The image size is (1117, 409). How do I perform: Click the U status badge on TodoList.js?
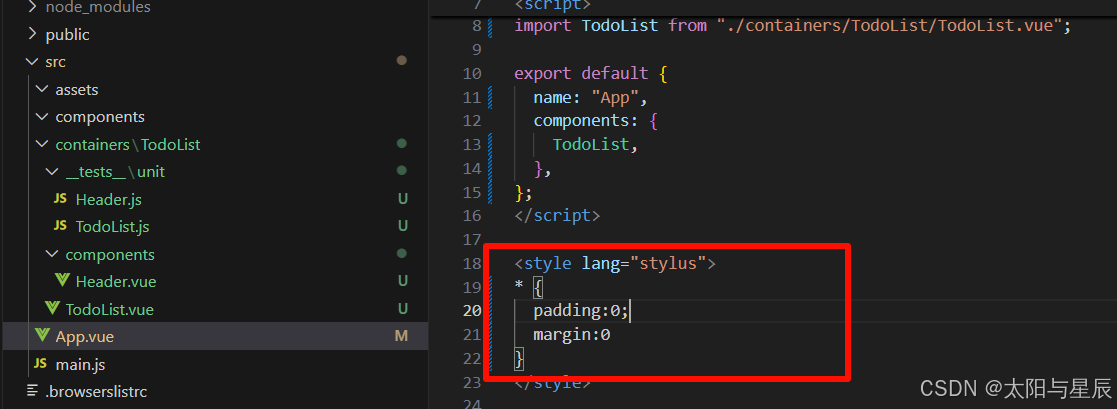pos(402,227)
